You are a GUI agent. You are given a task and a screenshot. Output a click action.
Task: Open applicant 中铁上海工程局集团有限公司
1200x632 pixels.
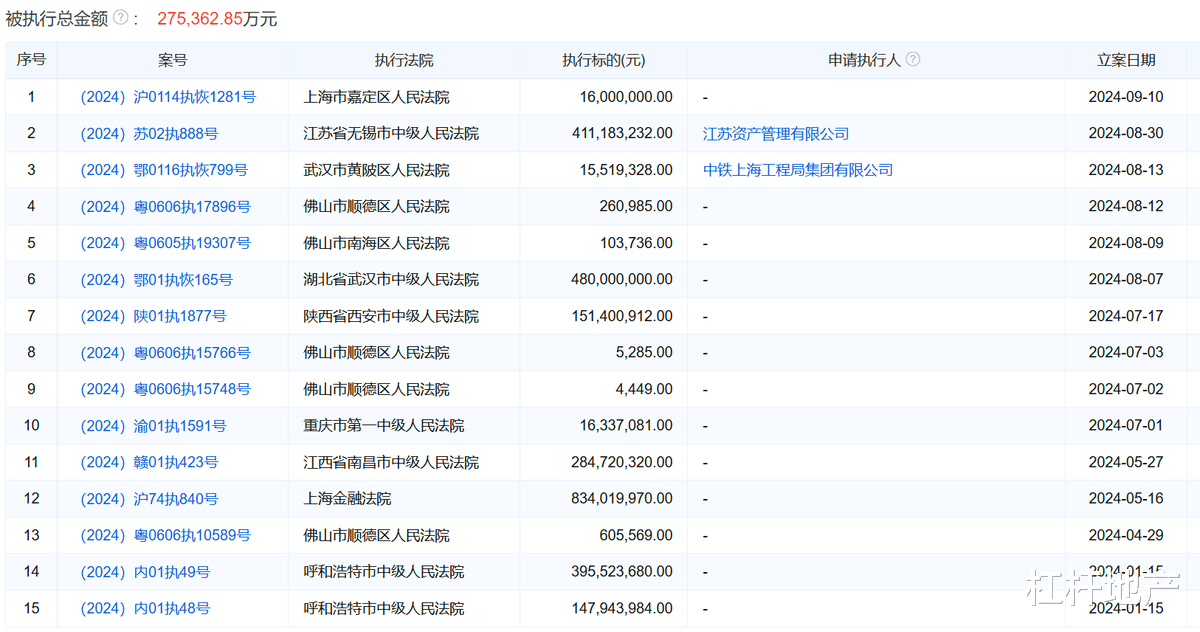coord(798,170)
